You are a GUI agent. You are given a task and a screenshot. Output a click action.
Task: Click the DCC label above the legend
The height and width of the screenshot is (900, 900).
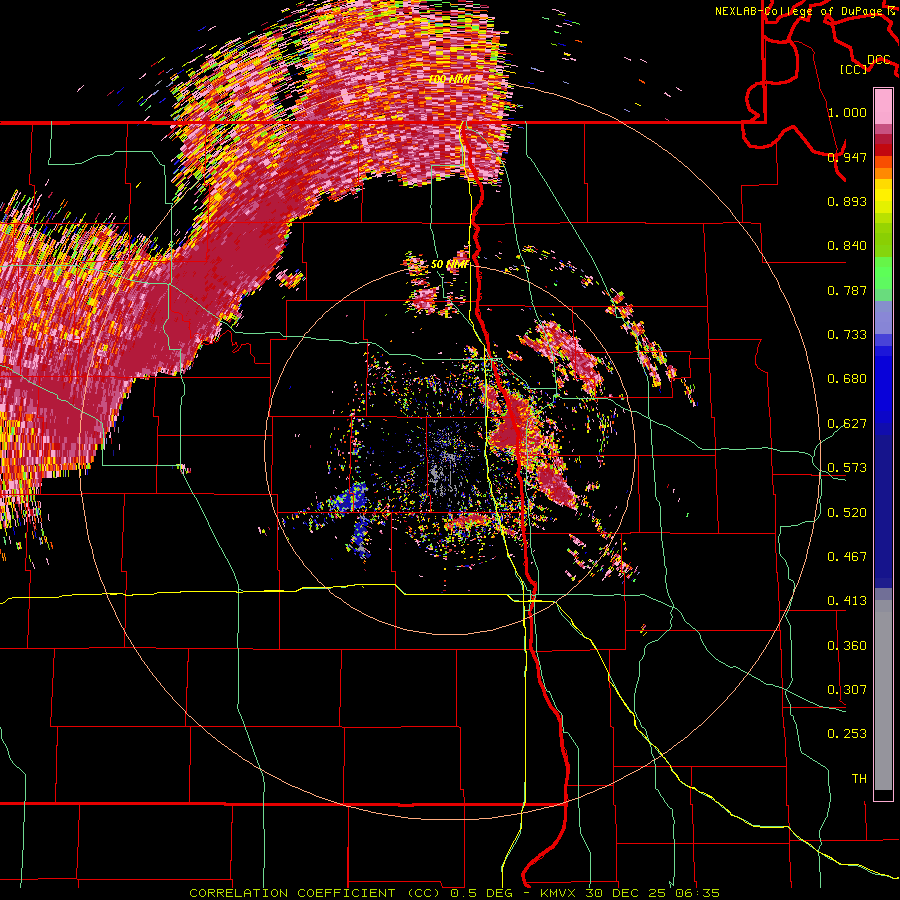[879, 60]
